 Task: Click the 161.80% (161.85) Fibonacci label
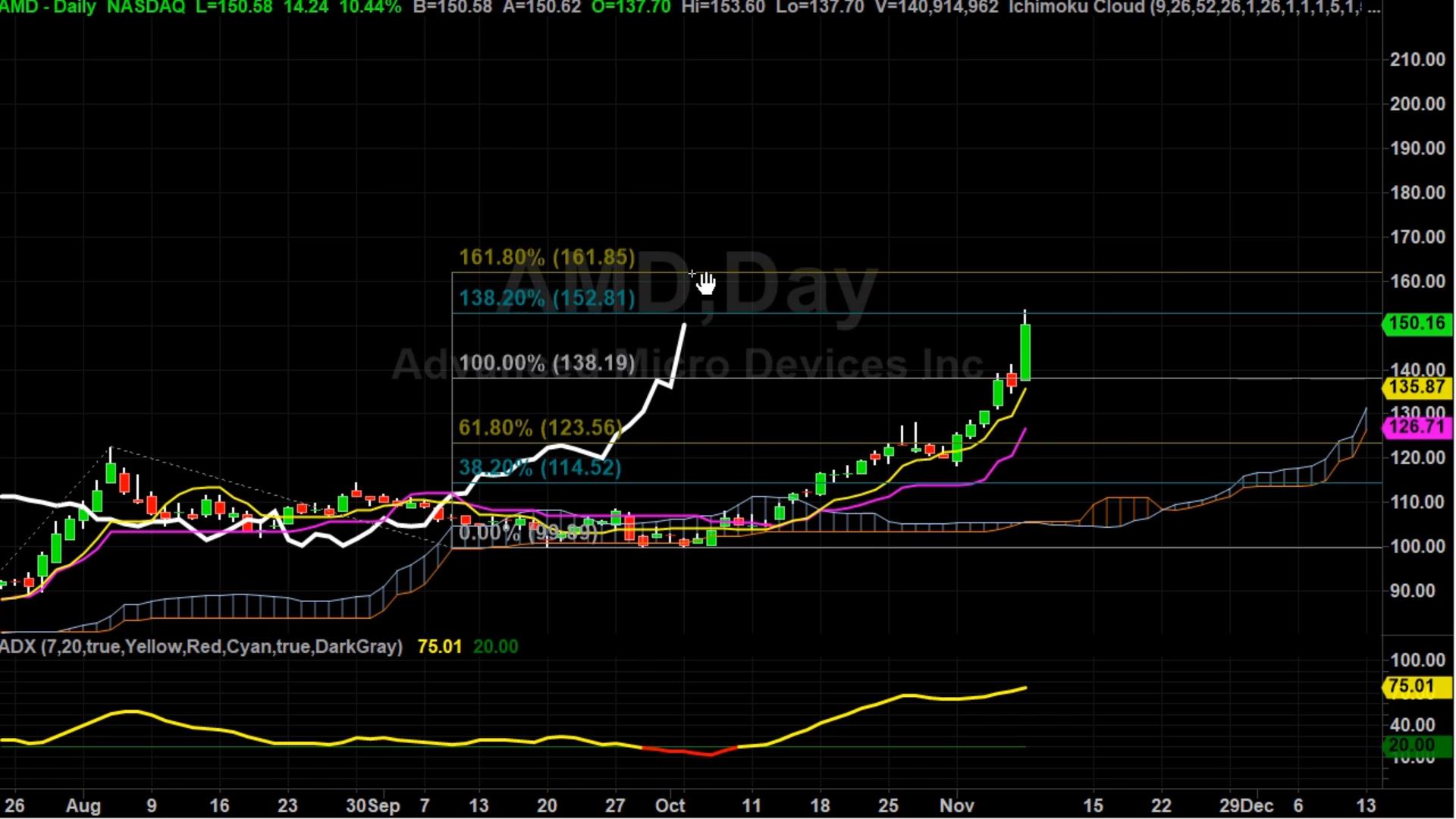pos(547,257)
